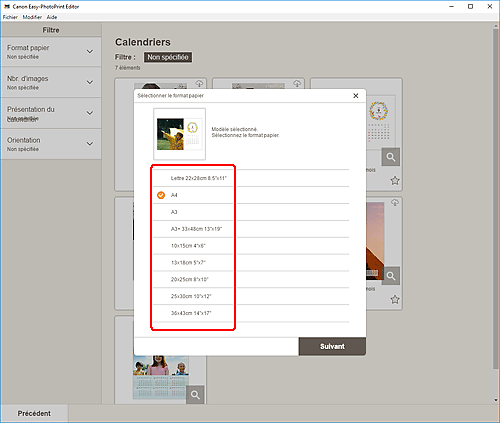The width and height of the screenshot is (500, 423).
Task: Select Lettre 22x28cm 8.5"x11" paper size
Action: point(251,178)
